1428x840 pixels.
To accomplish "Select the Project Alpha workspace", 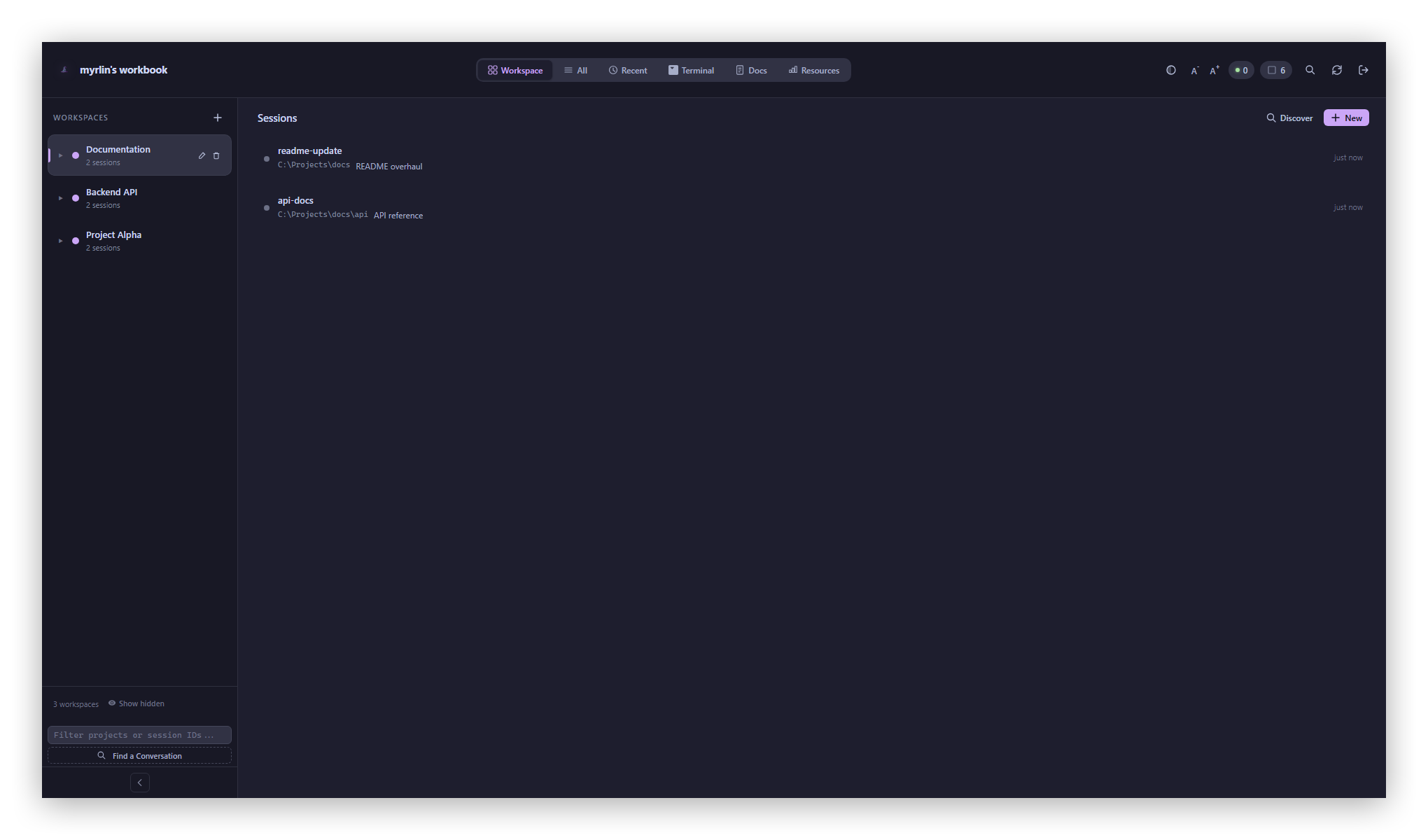I will [x=139, y=241].
